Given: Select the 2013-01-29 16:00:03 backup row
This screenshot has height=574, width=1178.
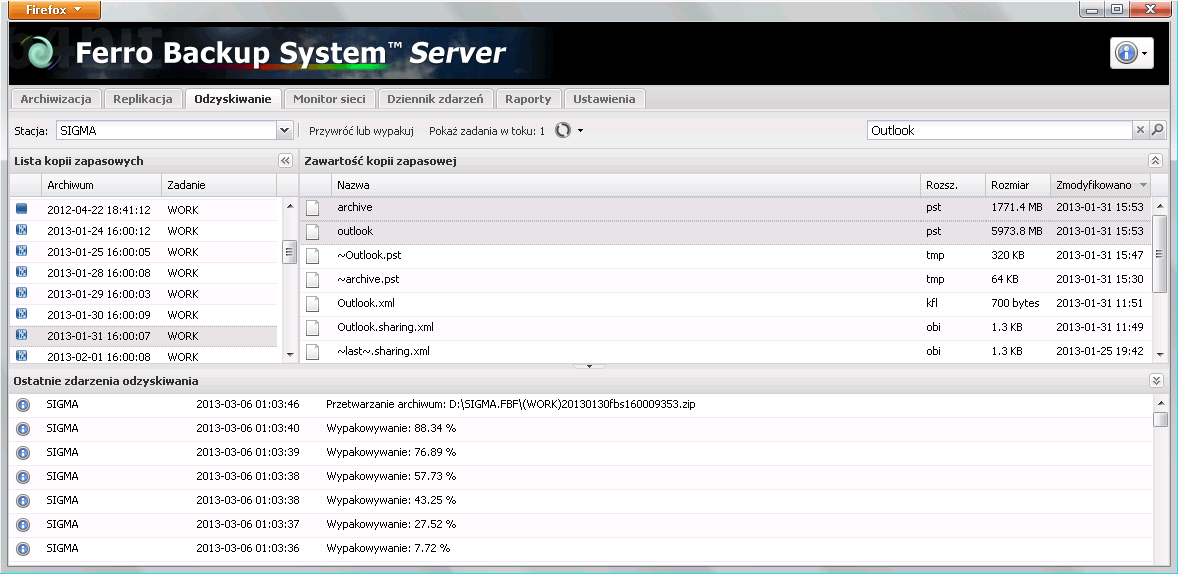Looking at the screenshot, I should tap(98, 294).
